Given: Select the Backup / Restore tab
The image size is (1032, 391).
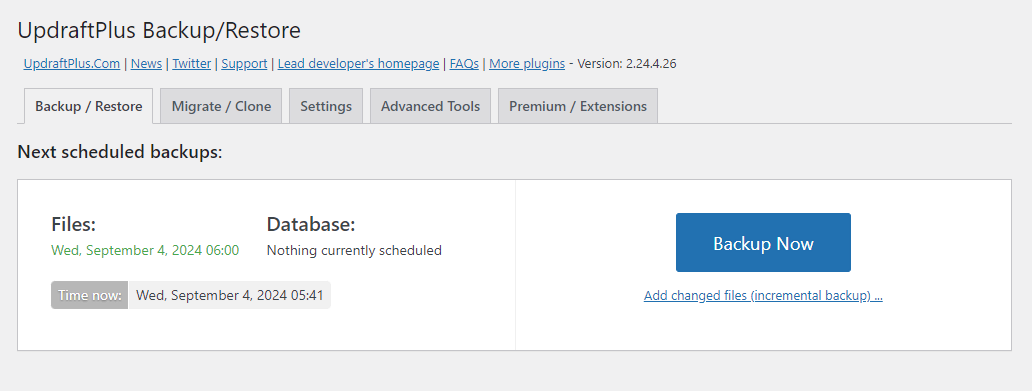Looking at the screenshot, I should (x=89, y=106).
